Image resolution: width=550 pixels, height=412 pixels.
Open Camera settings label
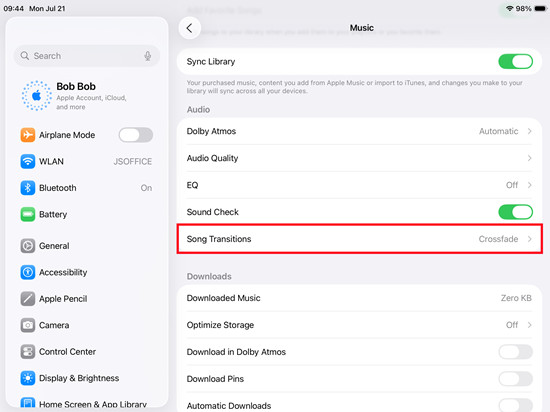pos(54,325)
